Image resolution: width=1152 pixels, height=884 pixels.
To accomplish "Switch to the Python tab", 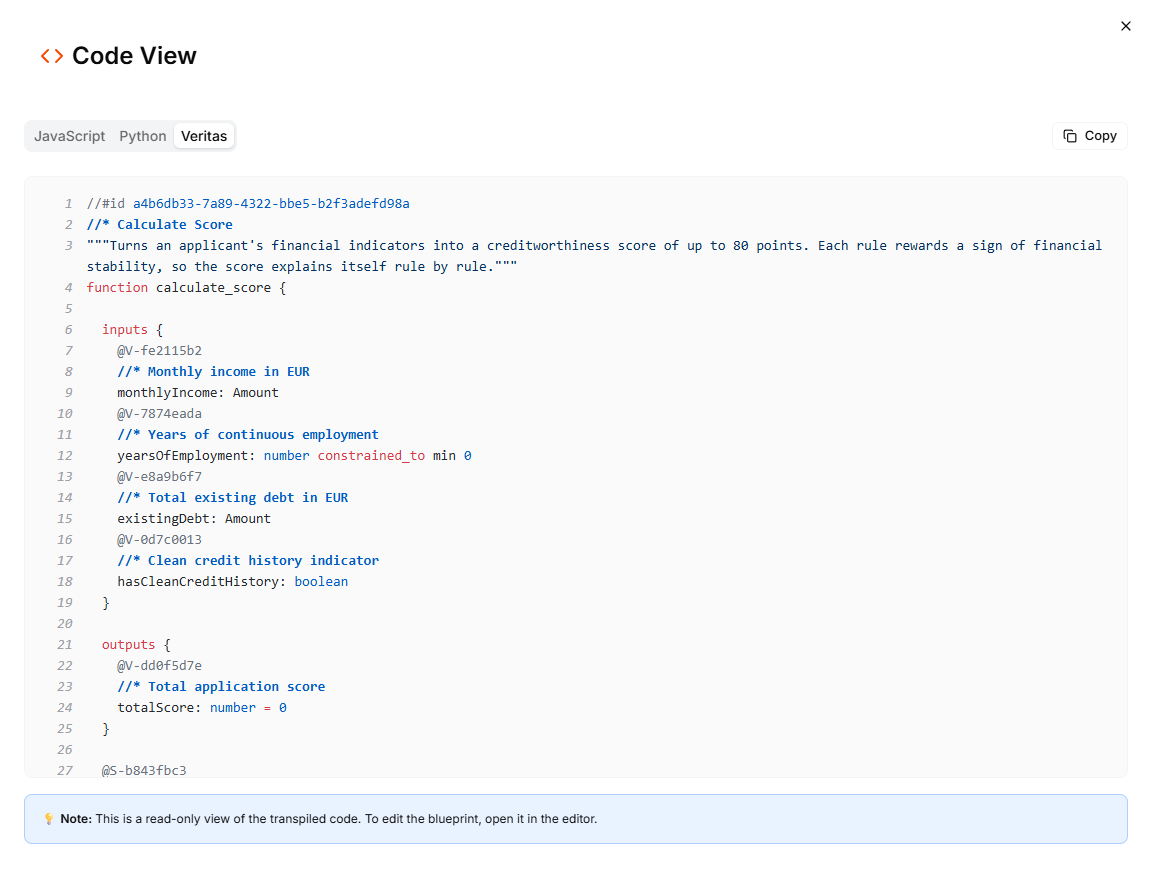I will point(143,136).
